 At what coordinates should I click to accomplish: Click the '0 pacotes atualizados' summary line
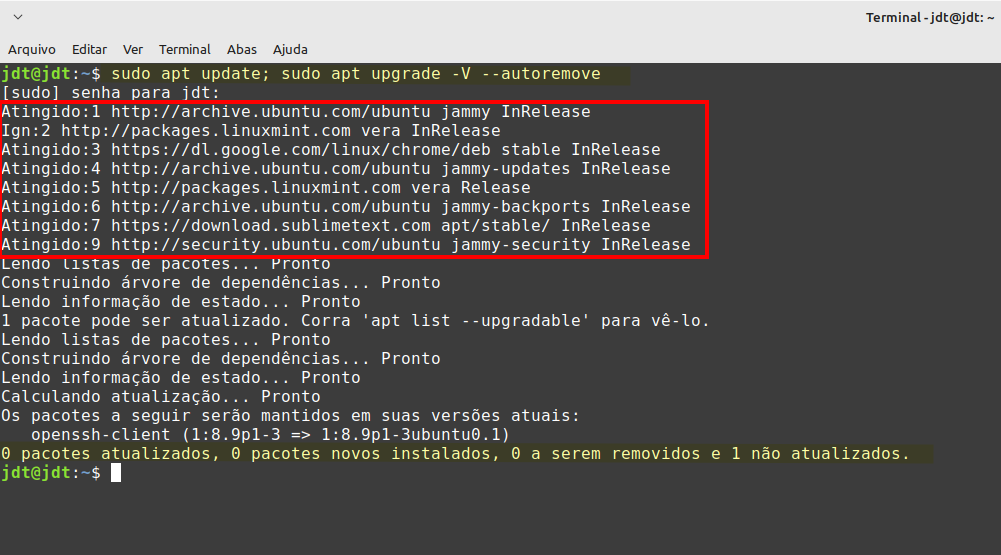coord(455,454)
